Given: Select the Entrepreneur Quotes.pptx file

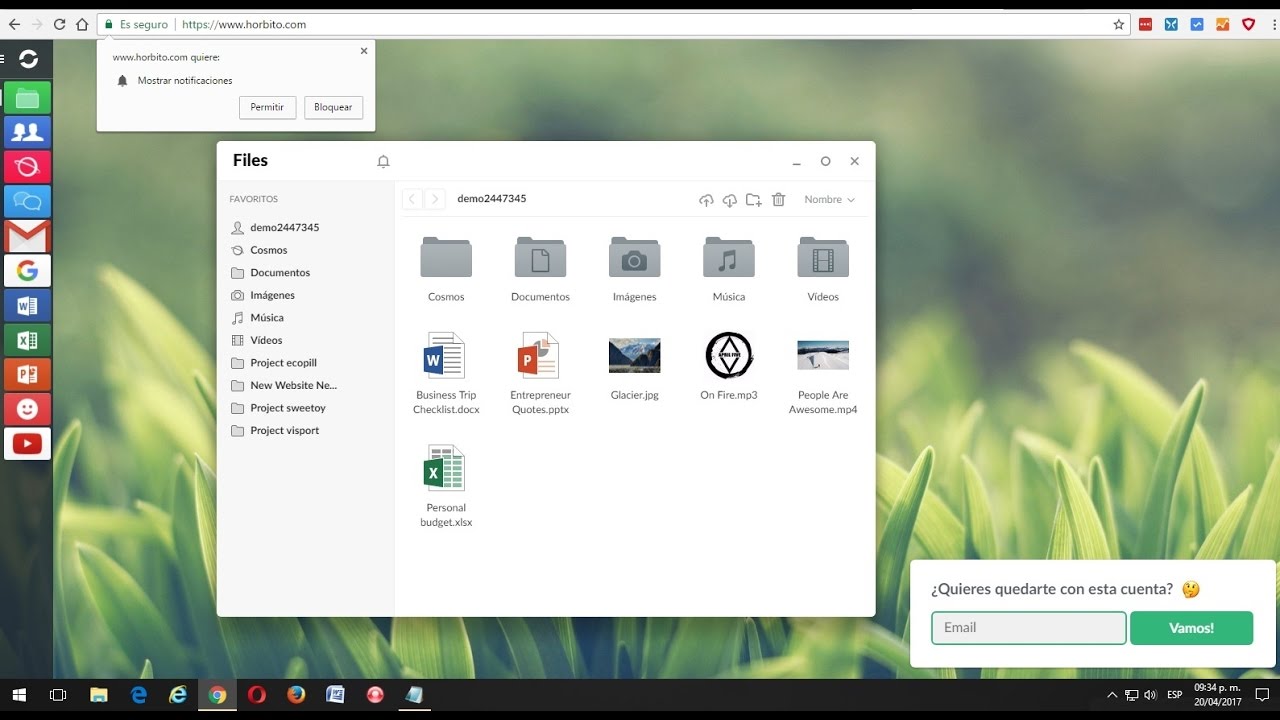Looking at the screenshot, I should (x=540, y=373).
